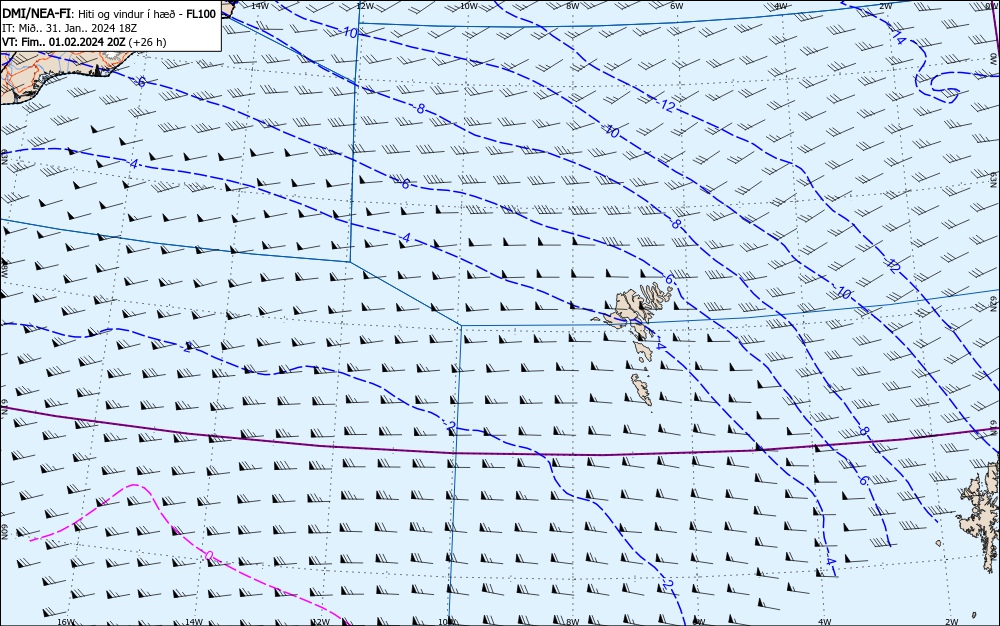This screenshot has height=626, width=1000.
Task: Click the 'VT: Fim.. 01.02.2024 20Z' valid time
Action: (64, 42)
